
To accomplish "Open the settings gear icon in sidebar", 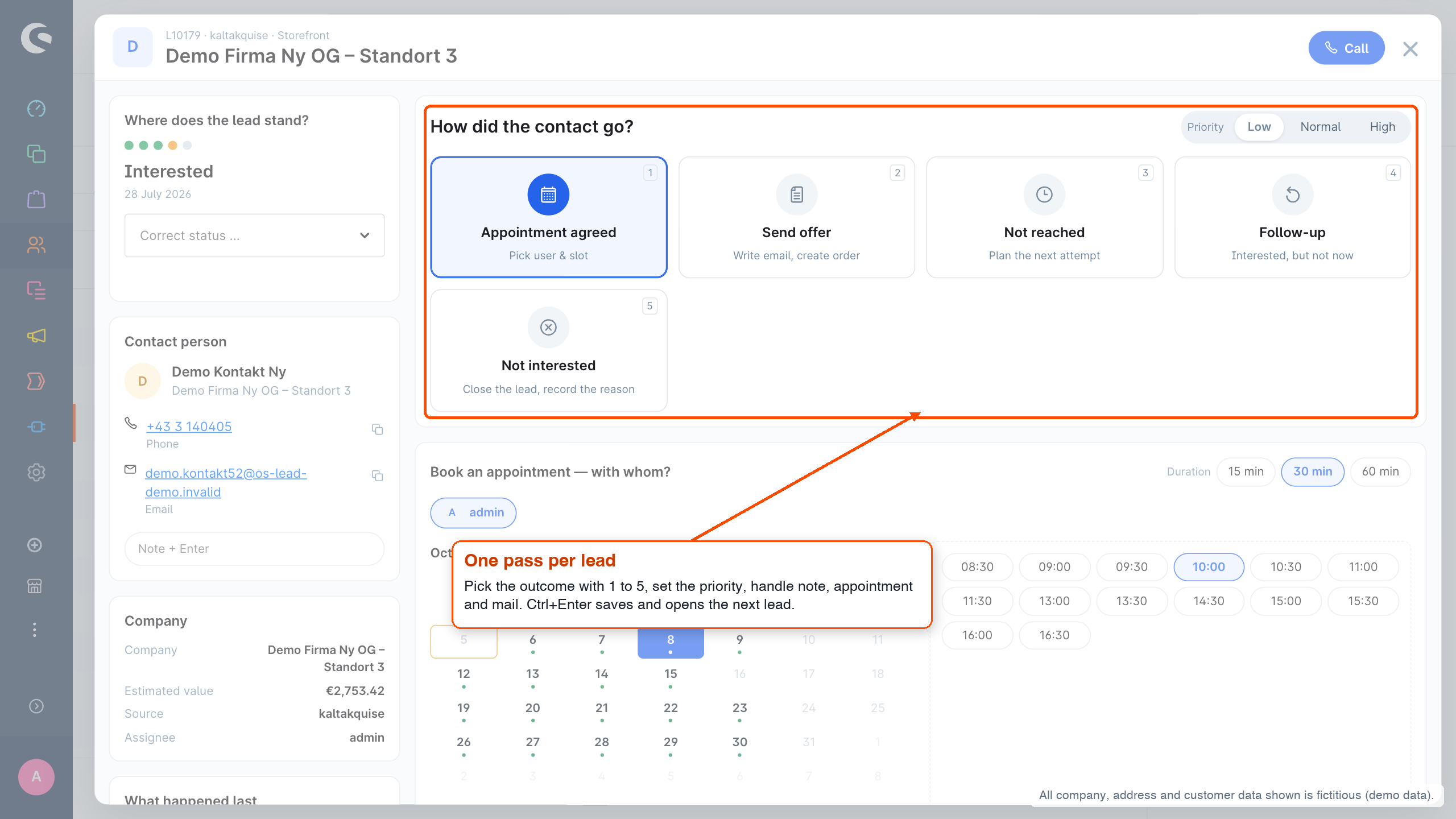I will click(36, 473).
